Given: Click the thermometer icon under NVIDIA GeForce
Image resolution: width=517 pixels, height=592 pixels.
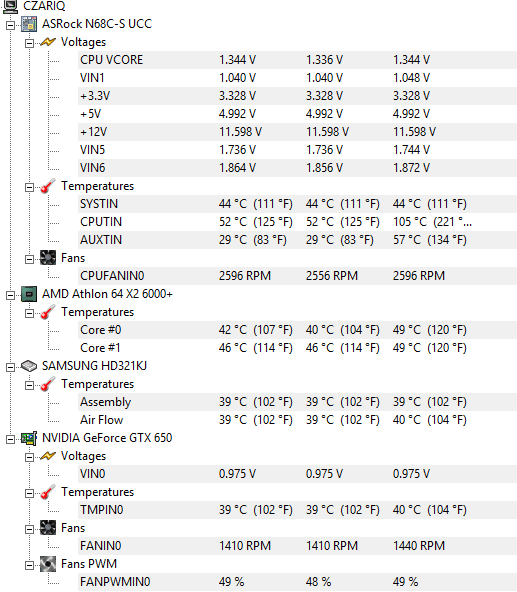Looking at the screenshot, I should coord(48,492).
